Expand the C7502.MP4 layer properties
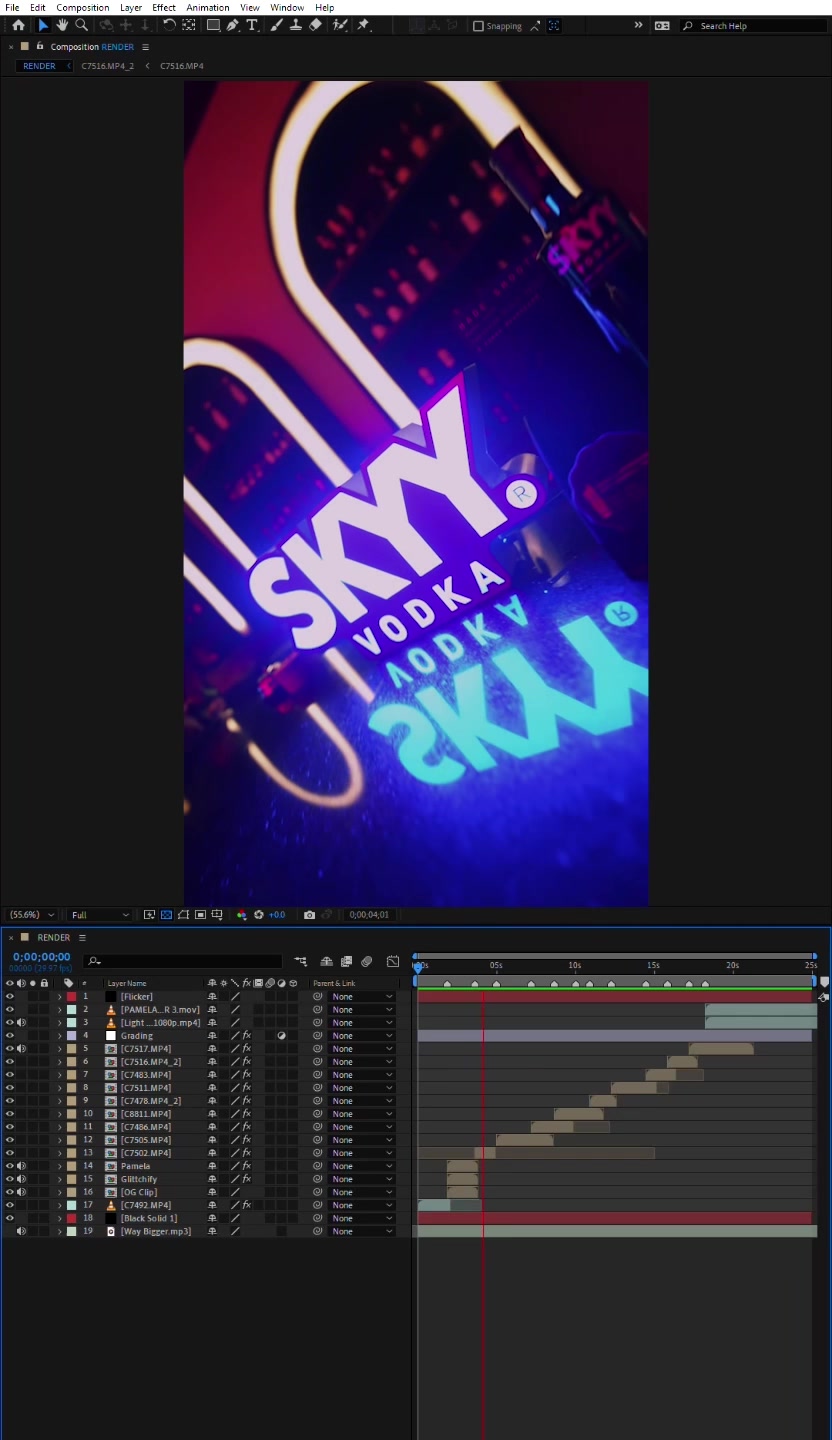The width and height of the screenshot is (832, 1440). (x=59, y=1153)
